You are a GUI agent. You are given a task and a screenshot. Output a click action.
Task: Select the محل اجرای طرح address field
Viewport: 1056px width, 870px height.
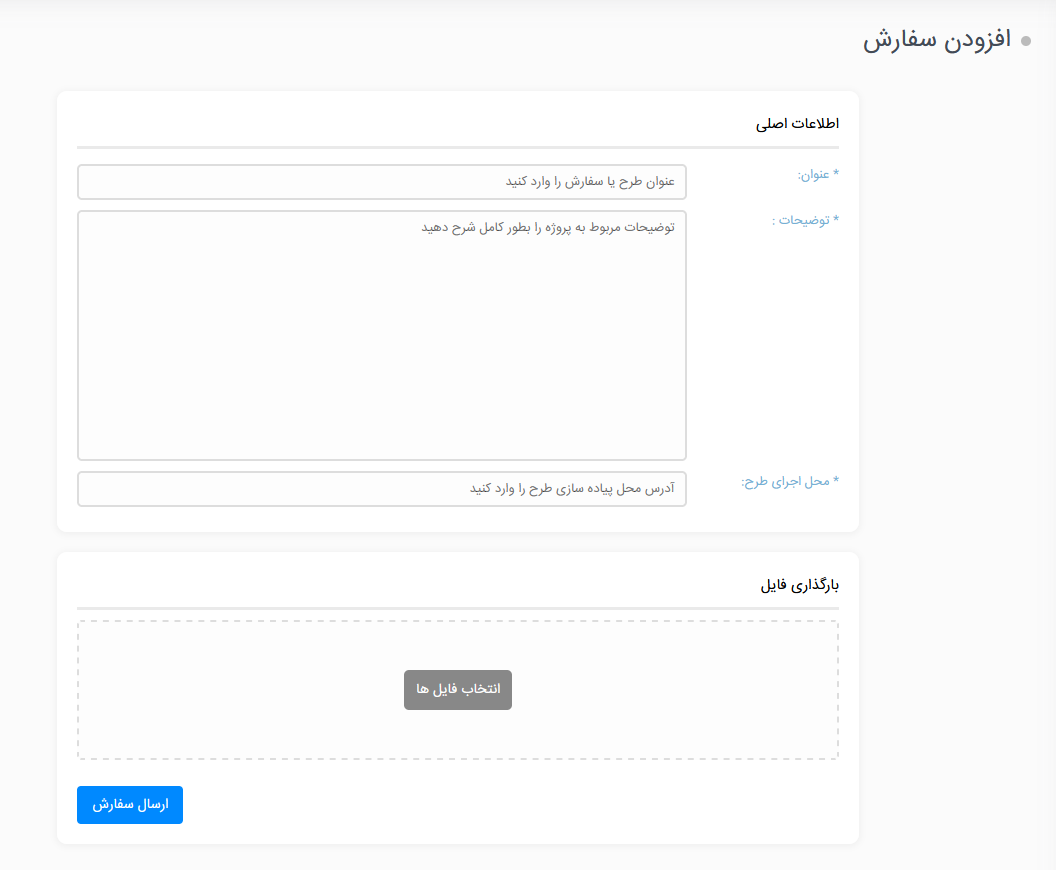click(382, 489)
